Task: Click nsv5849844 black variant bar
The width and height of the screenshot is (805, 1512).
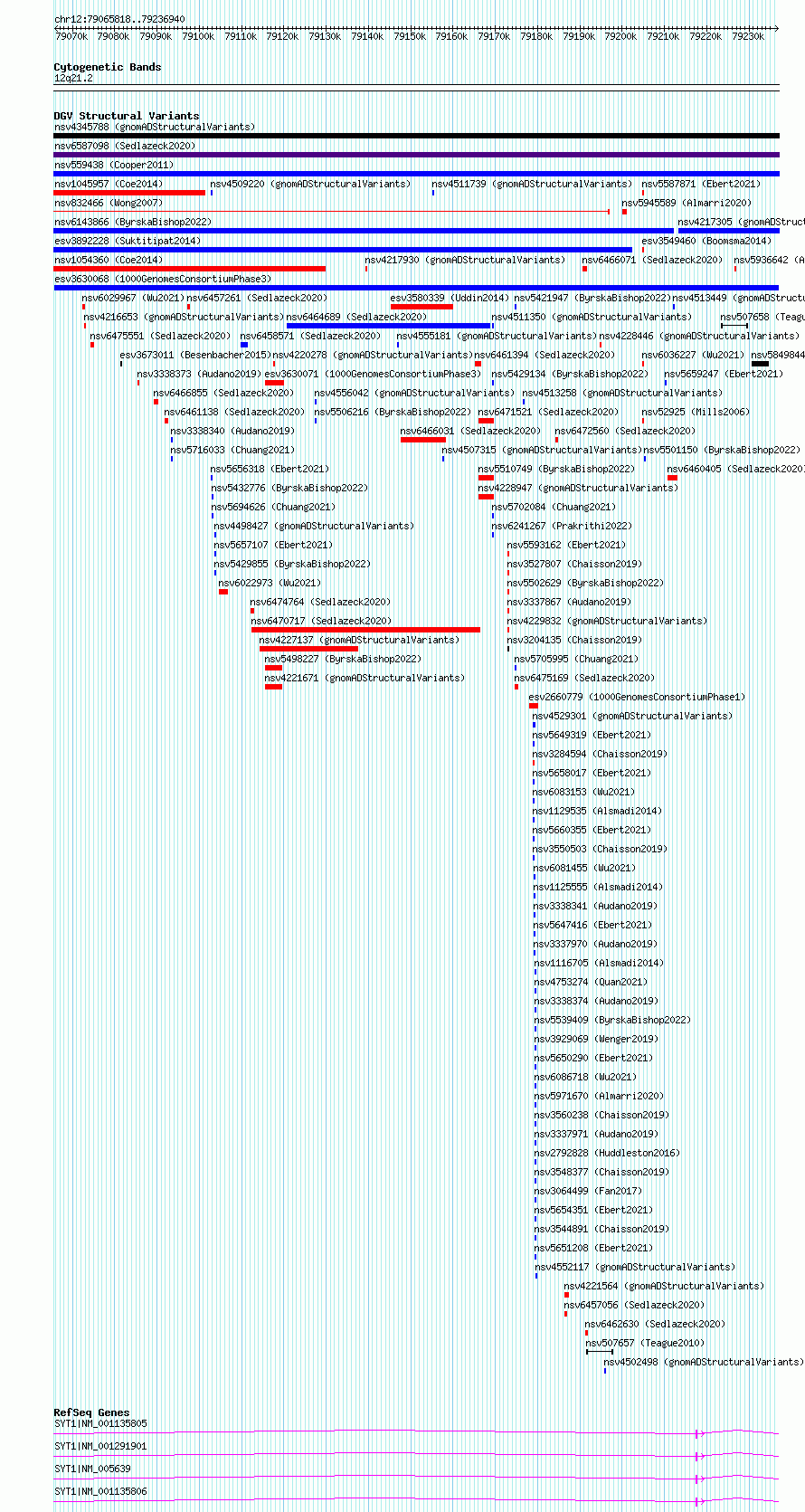Action: [x=761, y=364]
